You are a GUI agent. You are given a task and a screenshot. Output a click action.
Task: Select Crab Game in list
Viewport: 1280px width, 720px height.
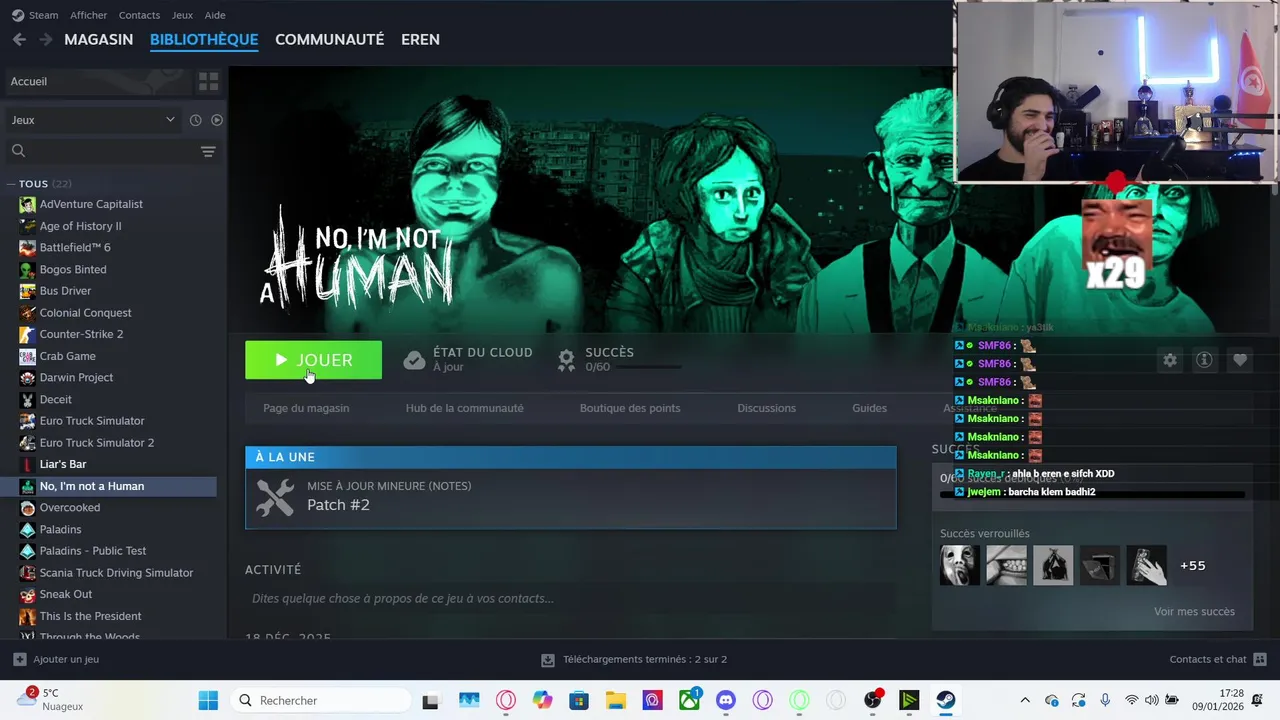pyautogui.click(x=68, y=356)
